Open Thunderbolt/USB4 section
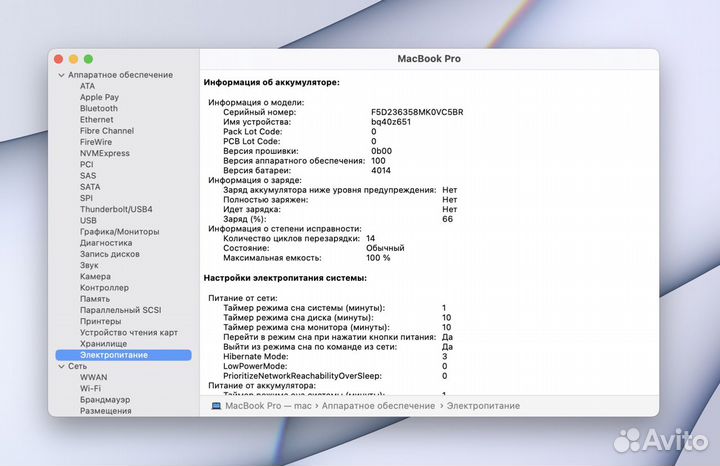Screen dimensions: 720x466 pos(116,209)
